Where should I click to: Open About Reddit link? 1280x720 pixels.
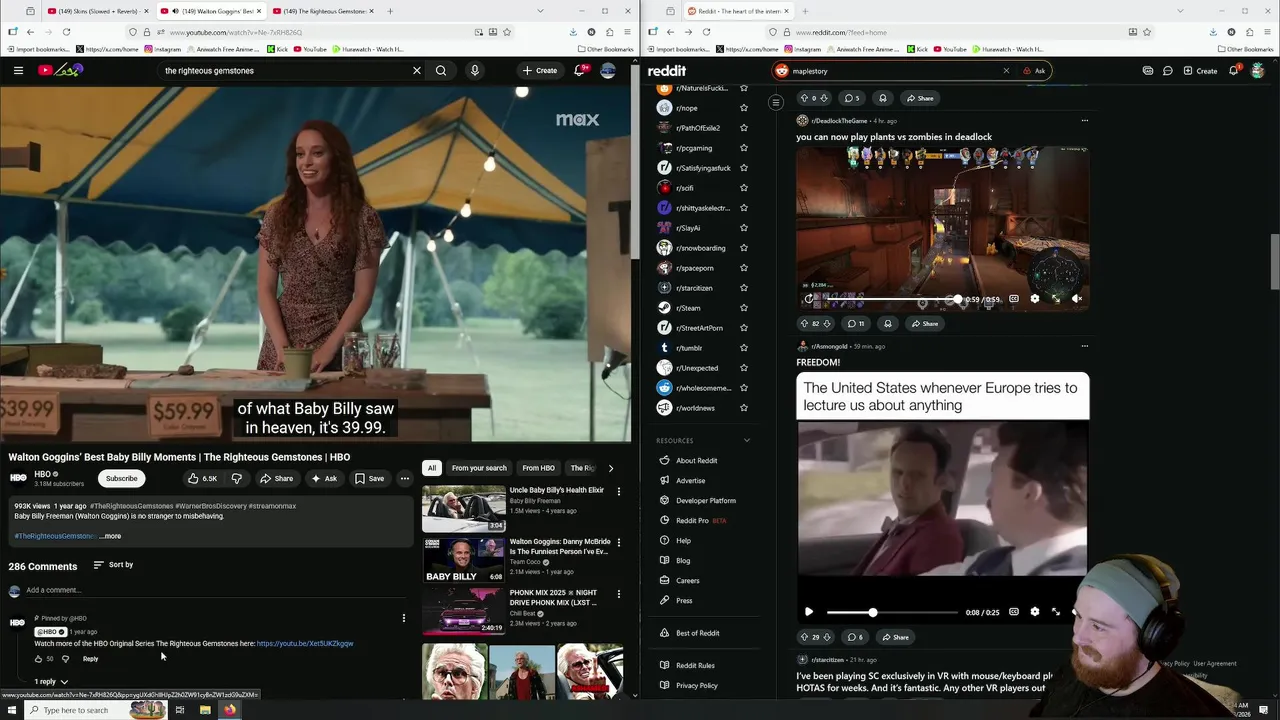click(x=696, y=461)
